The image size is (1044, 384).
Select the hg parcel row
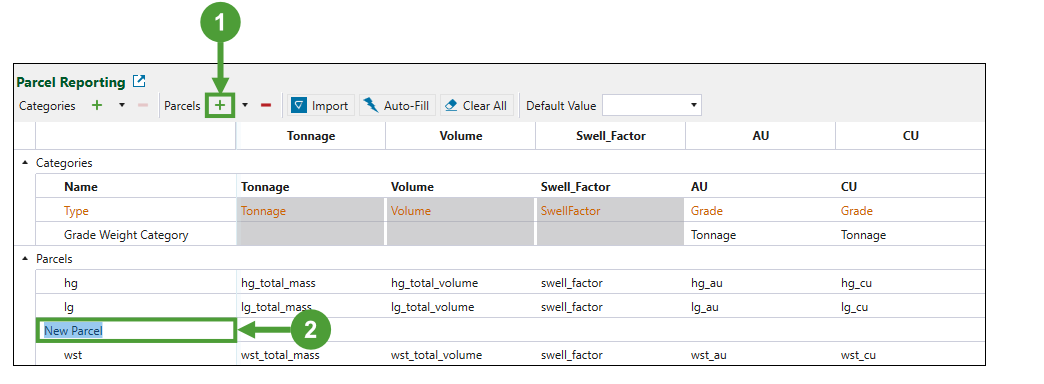click(510, 283)
